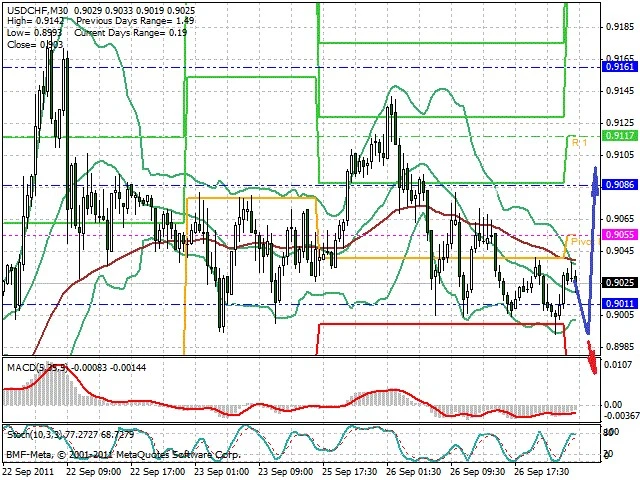The width and height of the screenshot is (640, 480).
Task: Click the 22 Sep 17:00 time marker
Action: click(x=158, y=472)
